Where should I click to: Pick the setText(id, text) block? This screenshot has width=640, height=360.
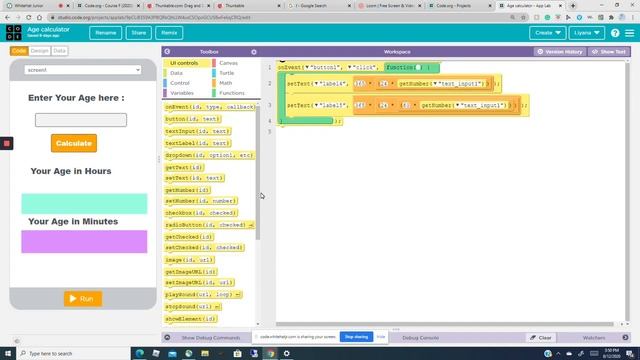pos(194,178)
